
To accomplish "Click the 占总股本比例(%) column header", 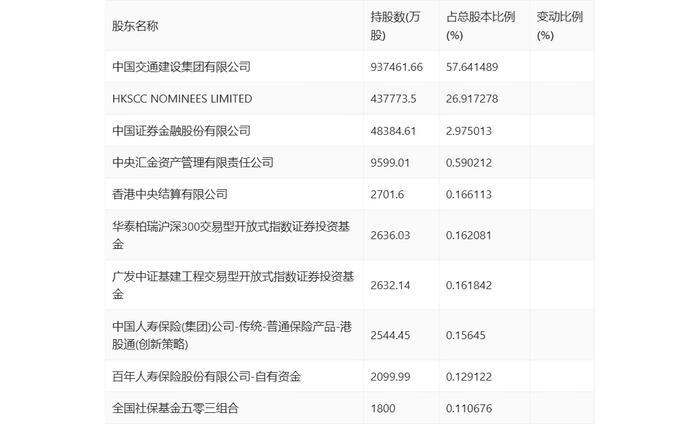I will [x=480, y=26].
